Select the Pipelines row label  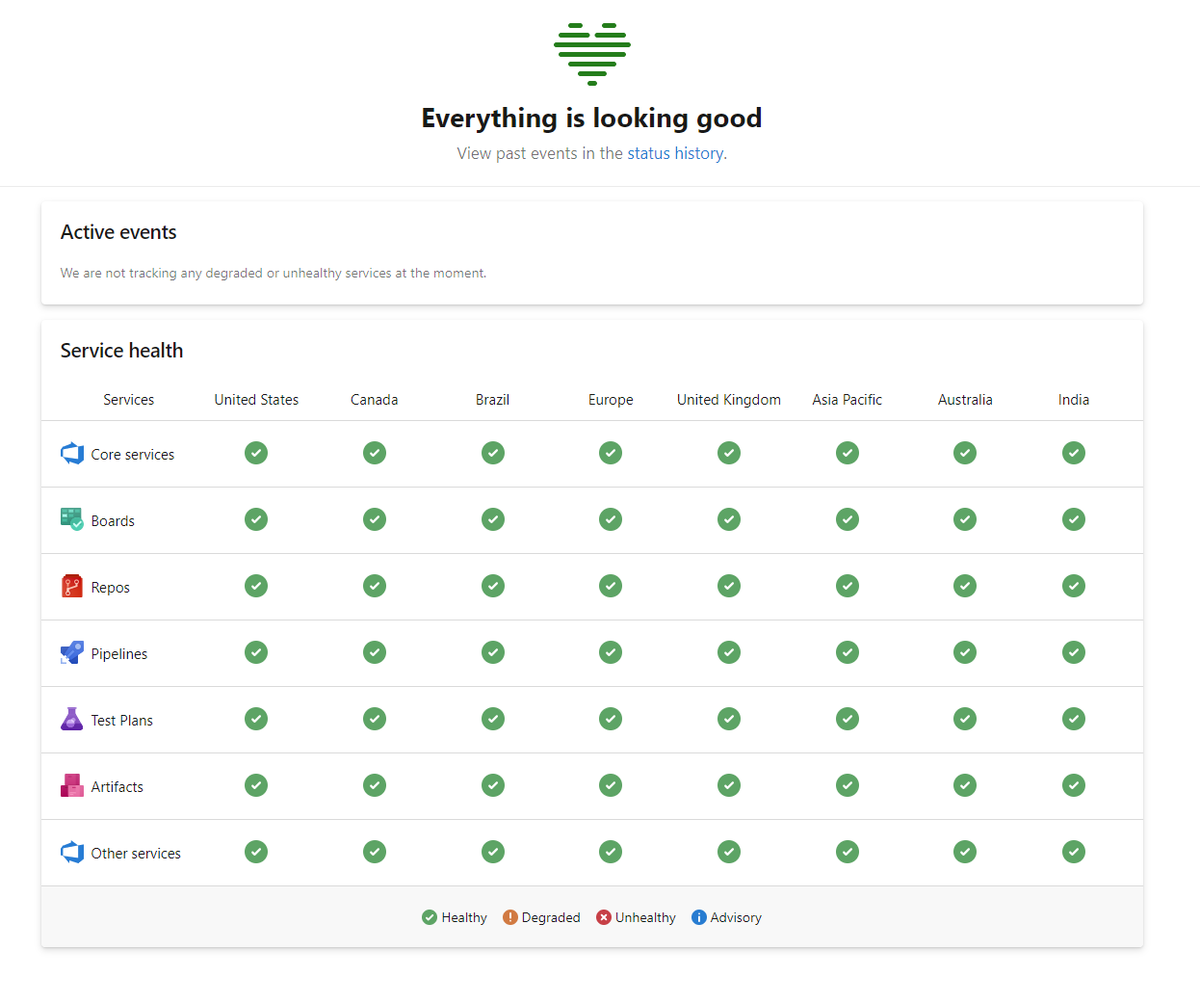pyautogui.click(x=119, y=654)
